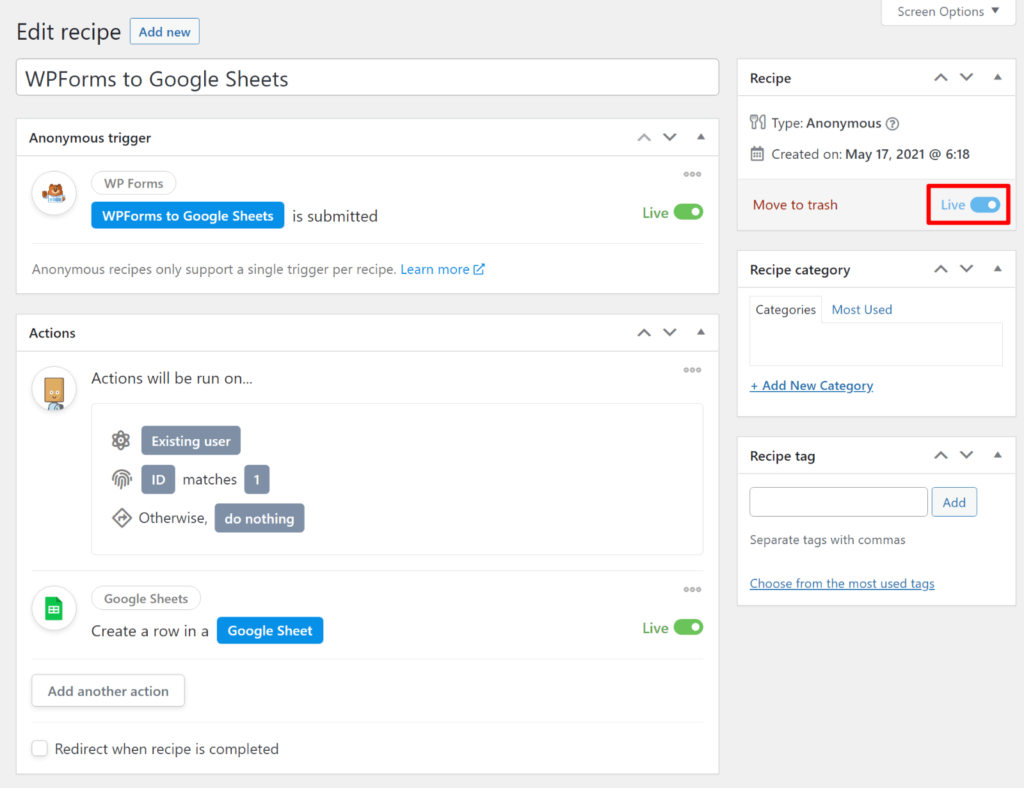Image resolution: width=1024 pixels, height=788 pixels.
Task: Click the Add tag button
Action: pyautogui.click(x=953, y=502)
